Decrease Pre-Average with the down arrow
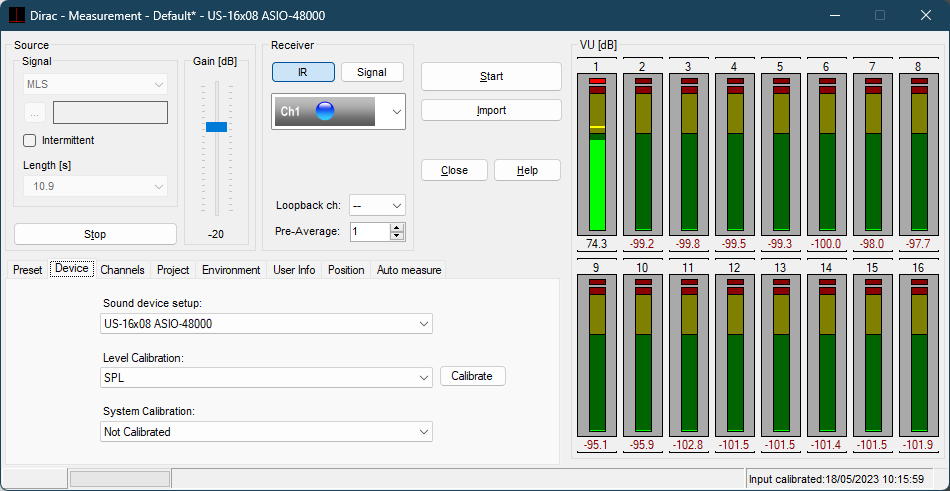 pyautogui.click(x=397, y=236)
